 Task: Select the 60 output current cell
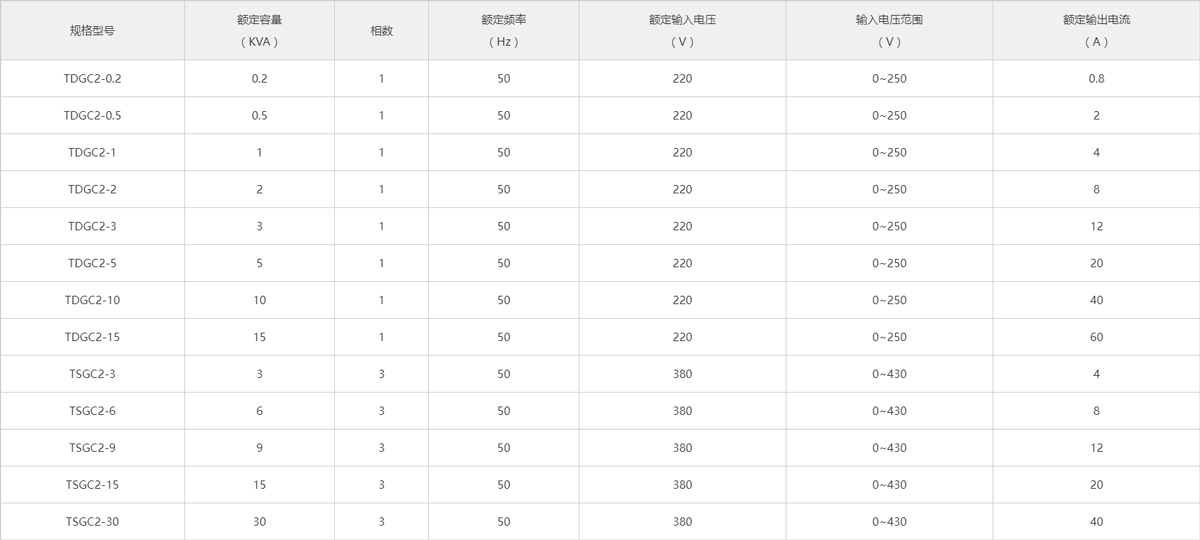tap(1096, 337)
